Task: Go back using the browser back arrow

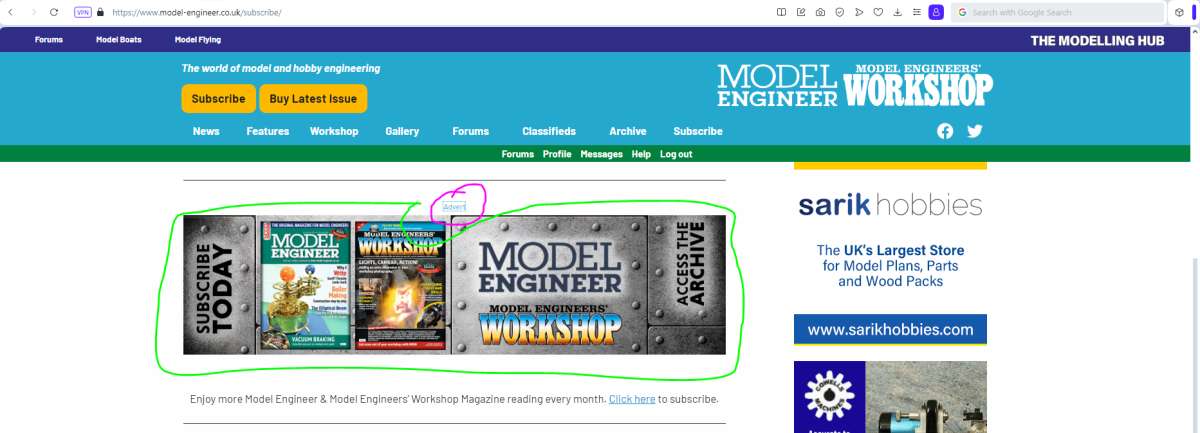Action: [x=10, y=12]
